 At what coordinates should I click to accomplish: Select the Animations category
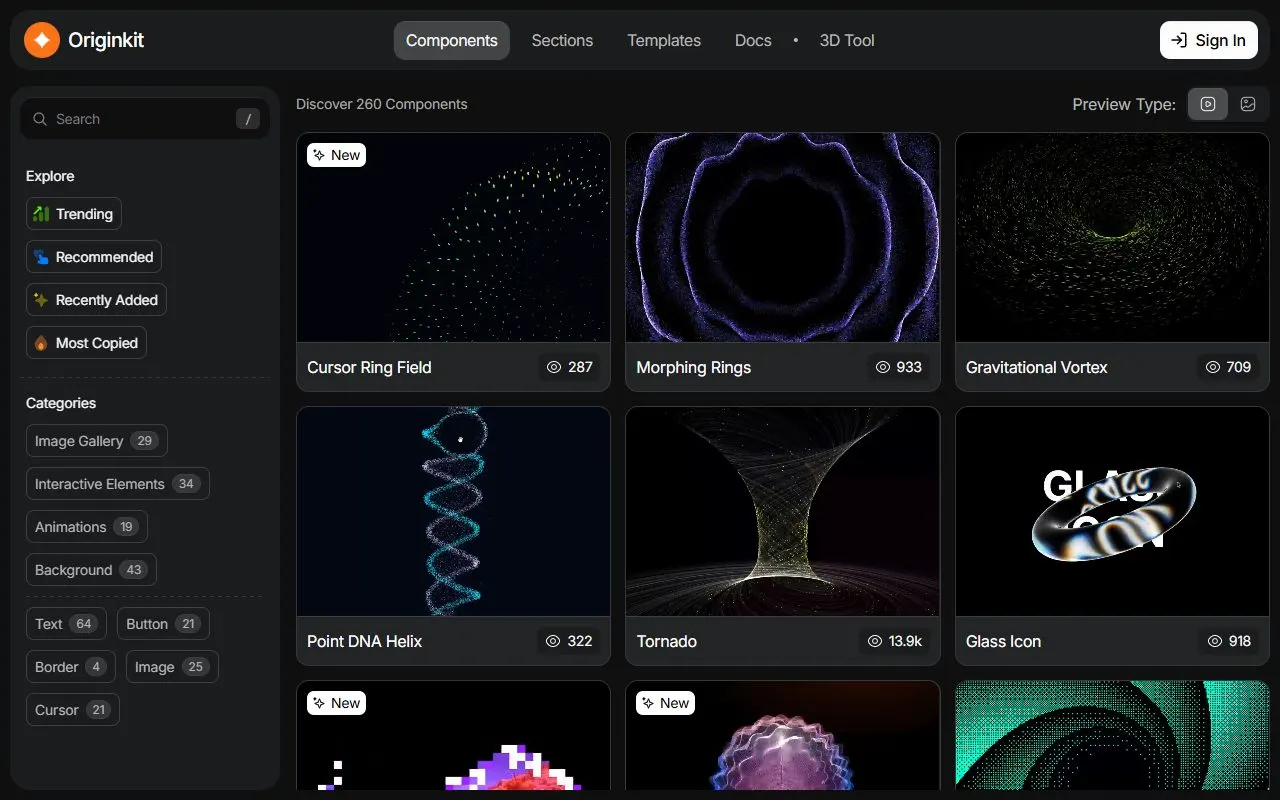87,527
